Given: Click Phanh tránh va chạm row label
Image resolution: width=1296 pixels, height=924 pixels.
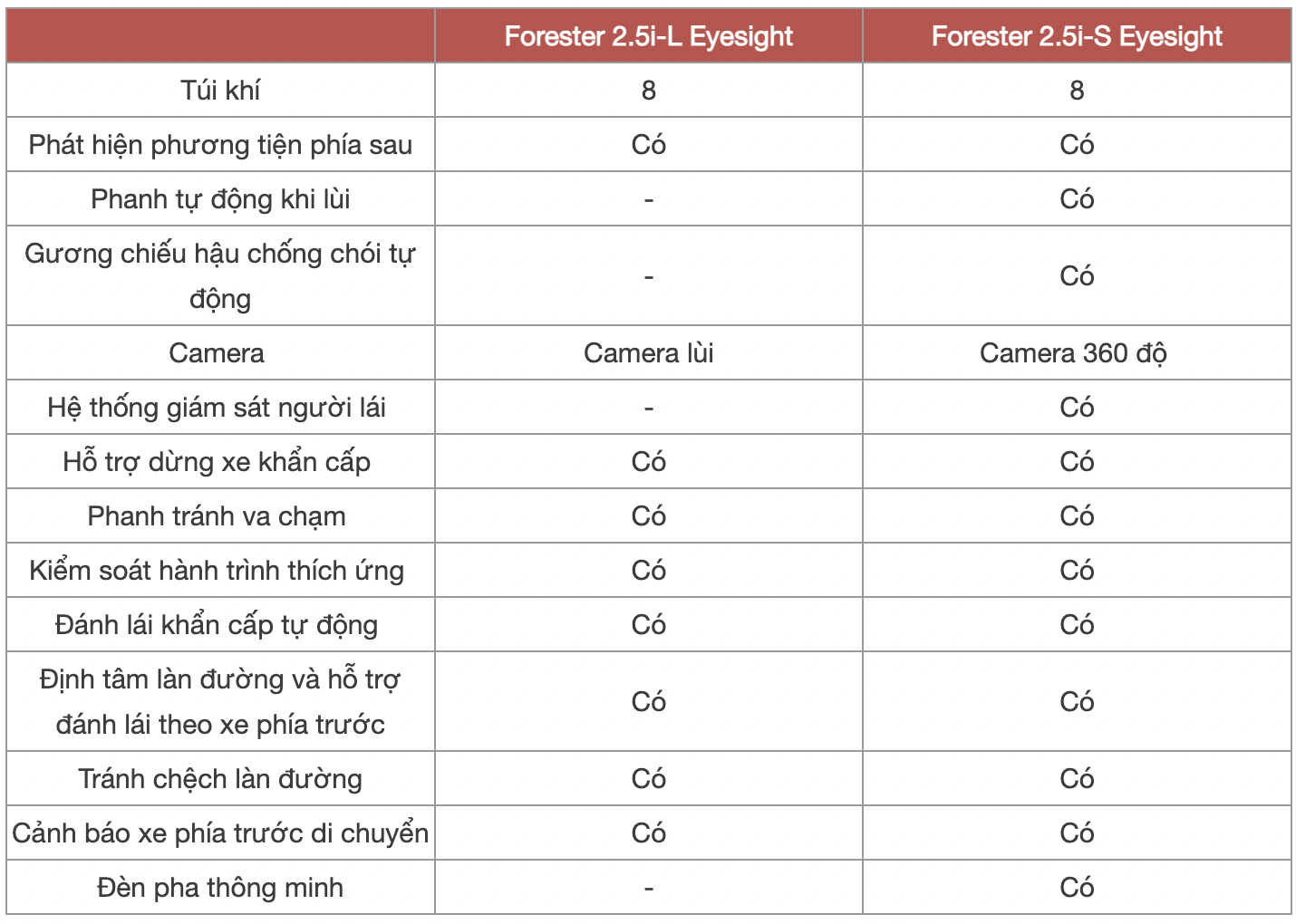Looking at the screenshot, I should coord(217,516).
